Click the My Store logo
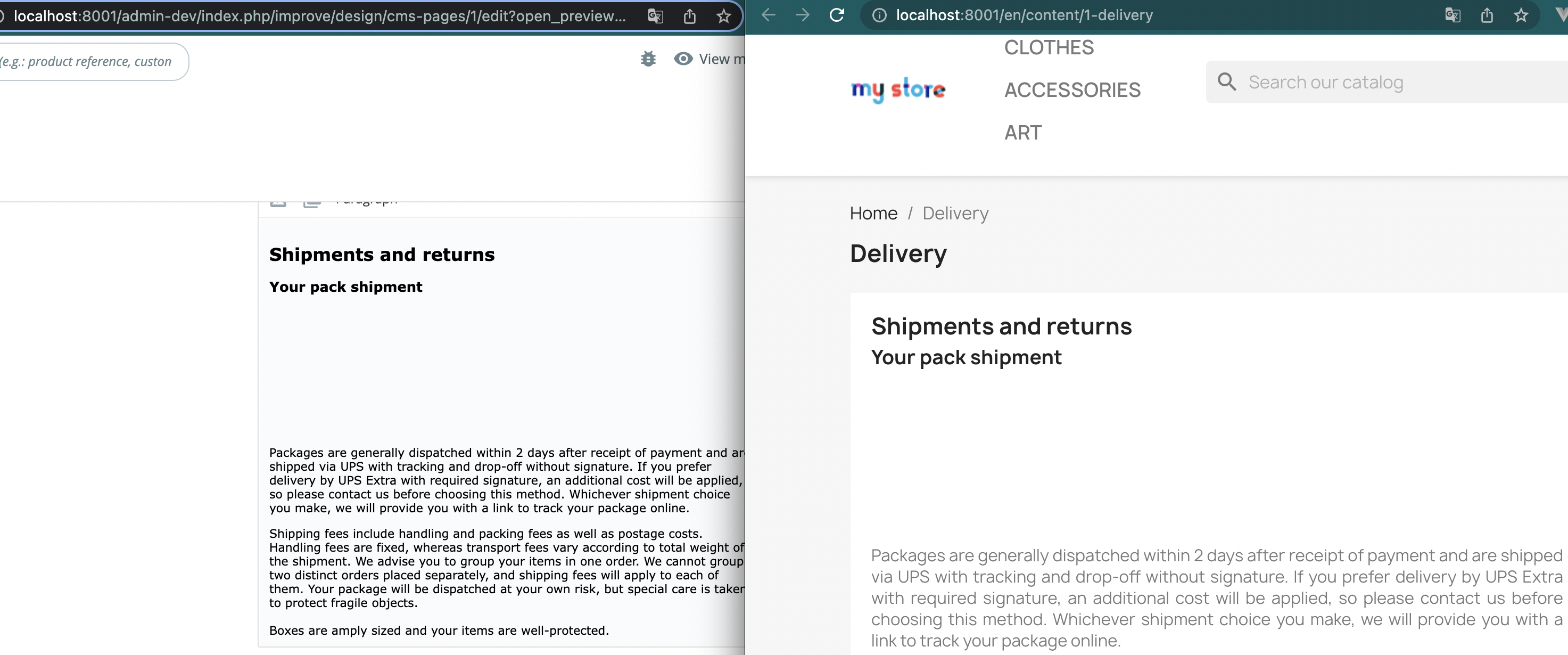 pyautogui.click(x=898, y=89)
